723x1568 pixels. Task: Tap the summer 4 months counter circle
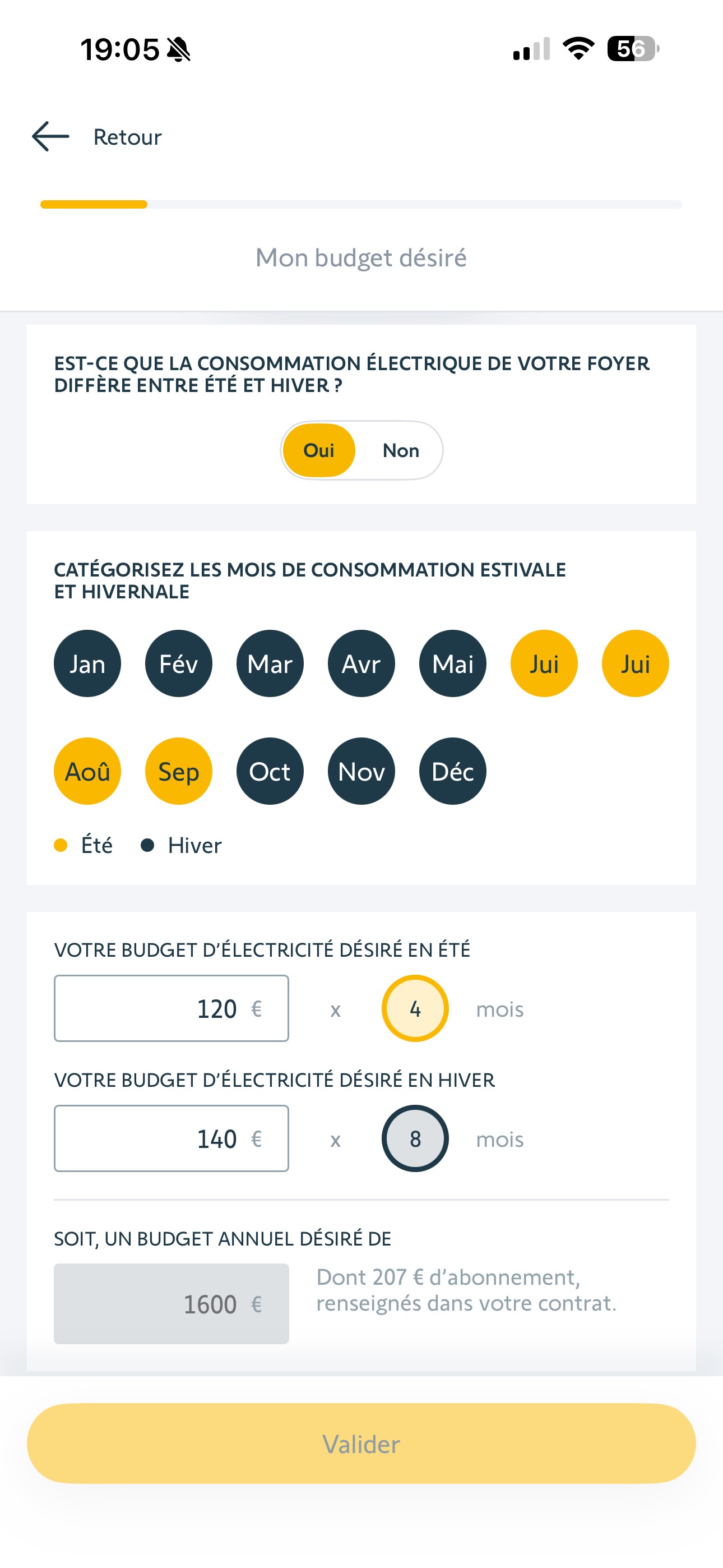pos(415,1009)
